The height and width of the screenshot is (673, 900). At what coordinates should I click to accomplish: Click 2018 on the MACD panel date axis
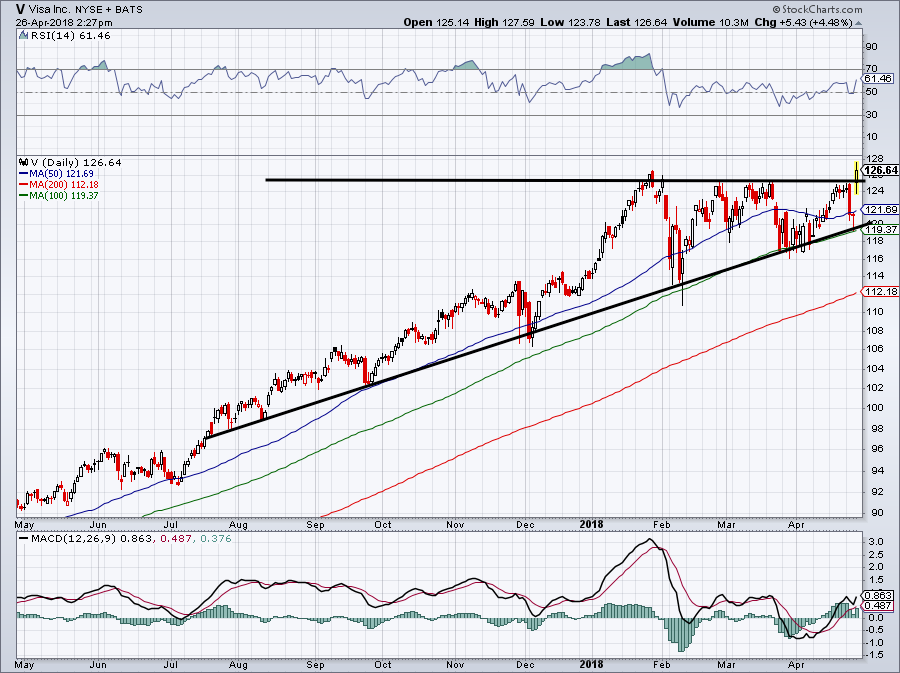click(592, 664)
